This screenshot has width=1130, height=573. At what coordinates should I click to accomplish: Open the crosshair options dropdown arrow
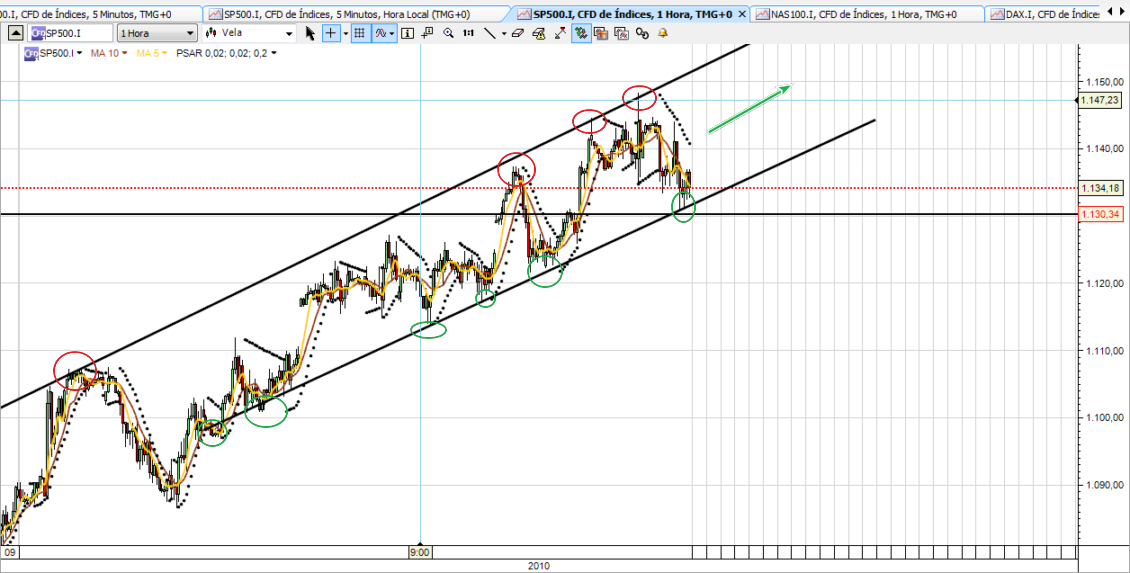(x=346, y=33)
